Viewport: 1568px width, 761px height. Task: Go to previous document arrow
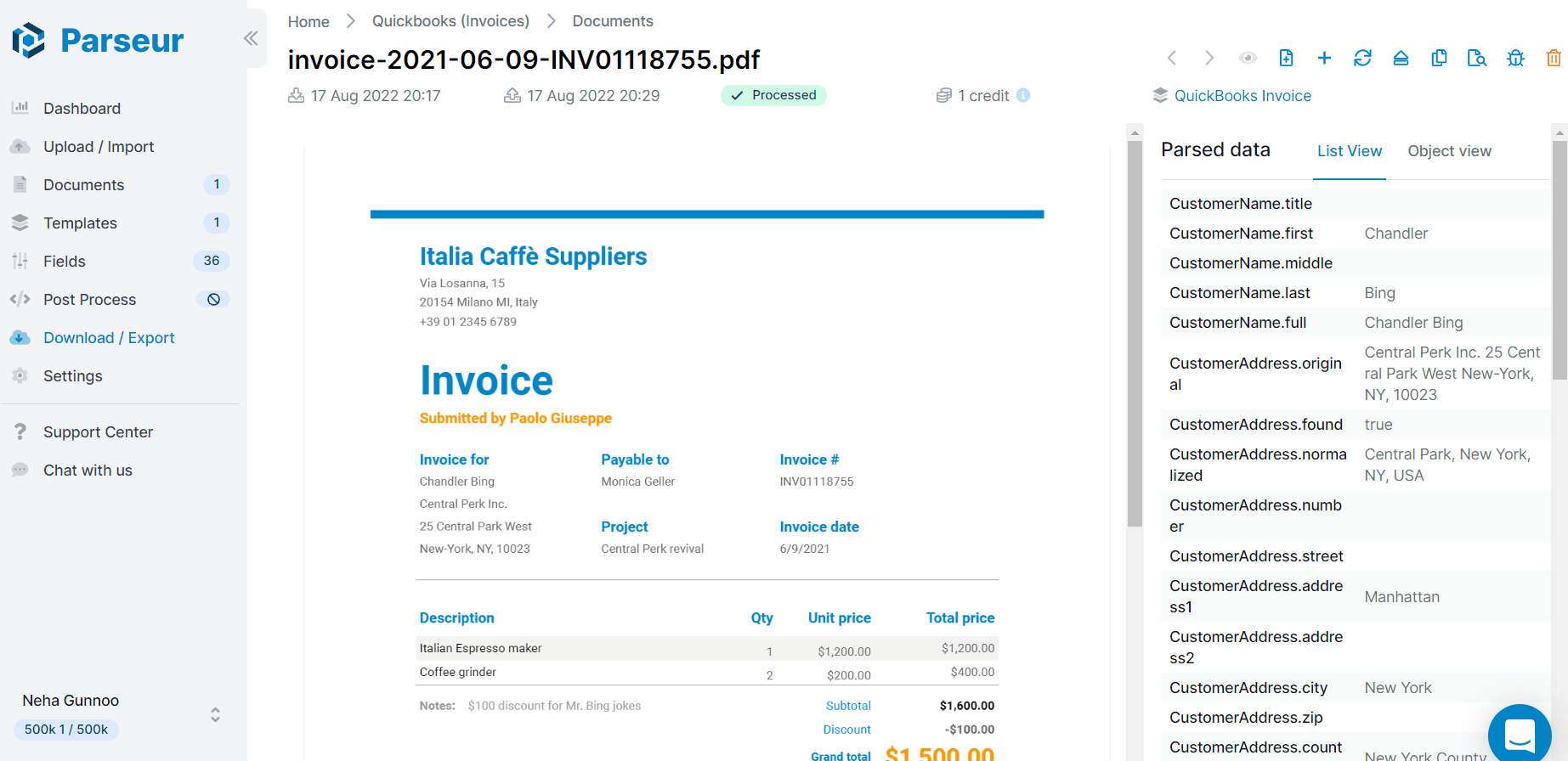[x=1172, y=58]
